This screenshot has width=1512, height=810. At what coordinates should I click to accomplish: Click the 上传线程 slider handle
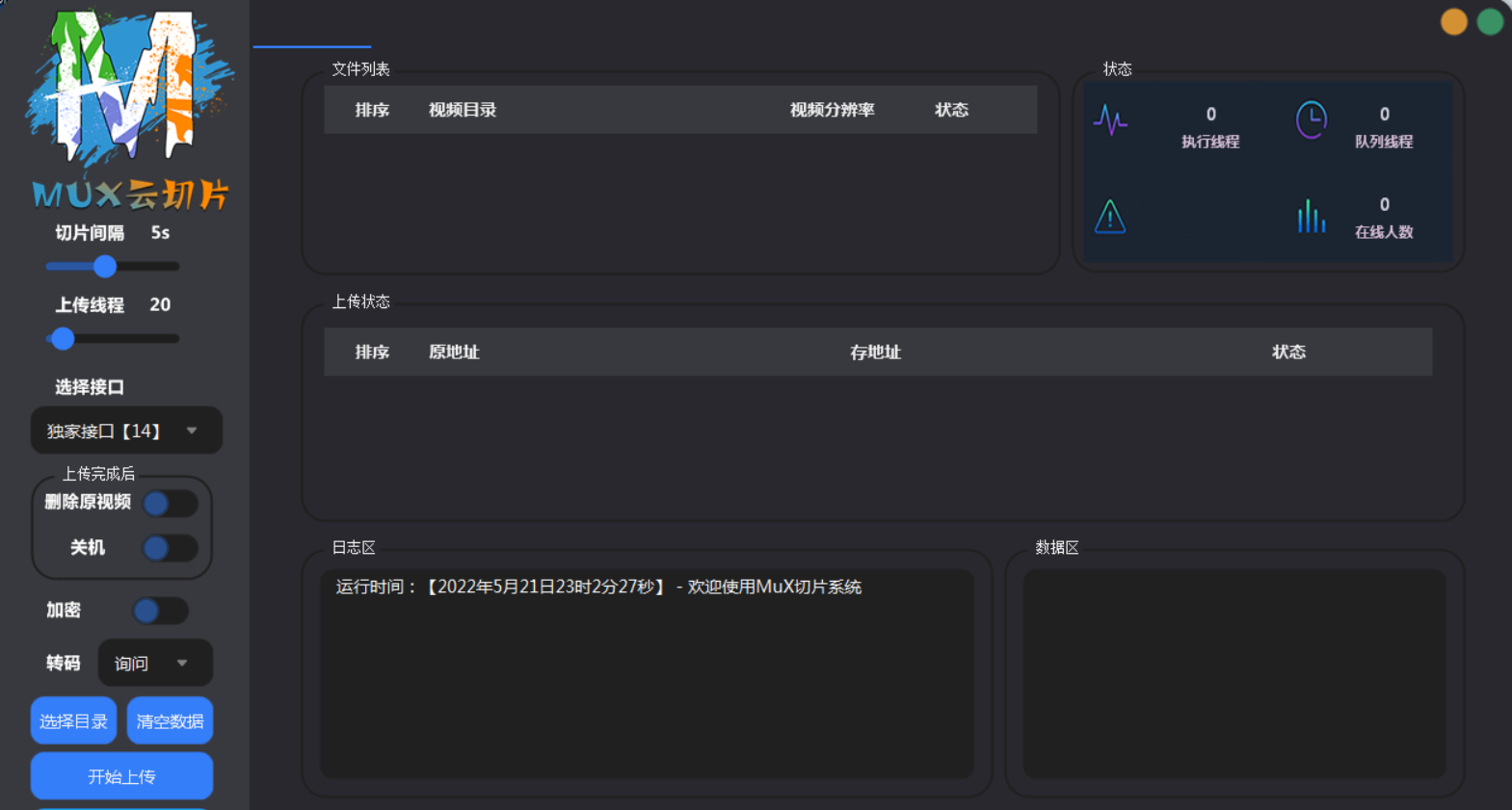(x=63, y=339)
